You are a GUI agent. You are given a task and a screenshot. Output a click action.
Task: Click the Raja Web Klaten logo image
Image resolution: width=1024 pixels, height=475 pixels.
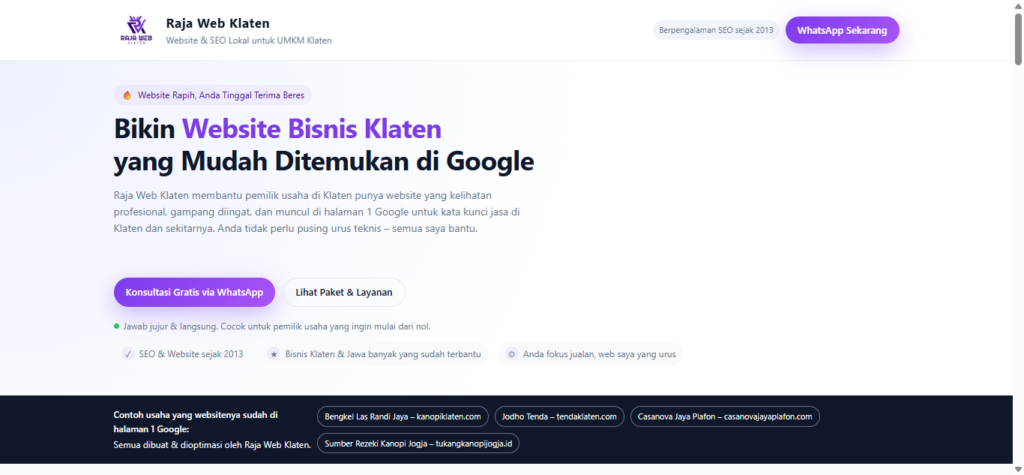(x=136, y=30)
